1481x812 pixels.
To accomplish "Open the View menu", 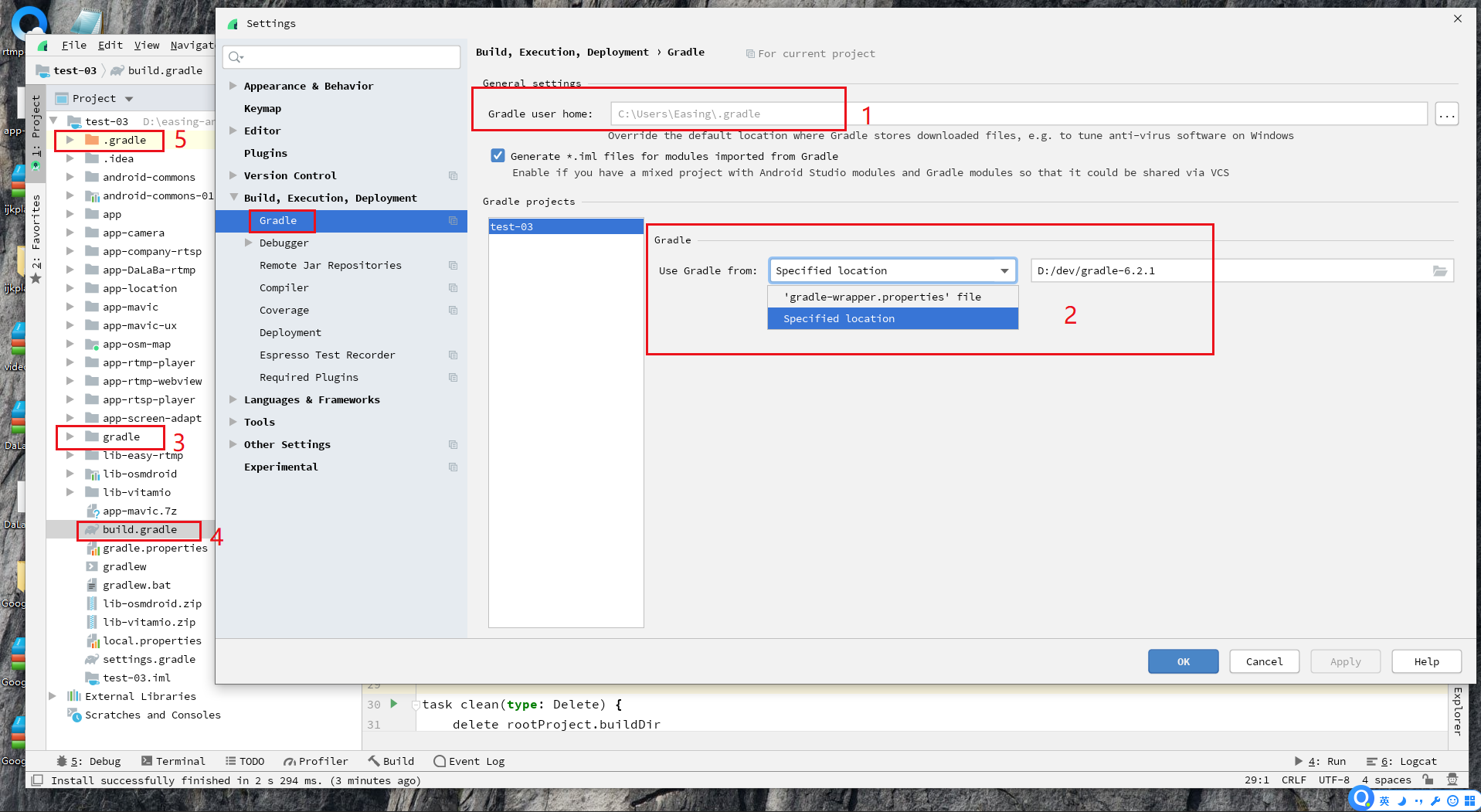I will 147,46.
